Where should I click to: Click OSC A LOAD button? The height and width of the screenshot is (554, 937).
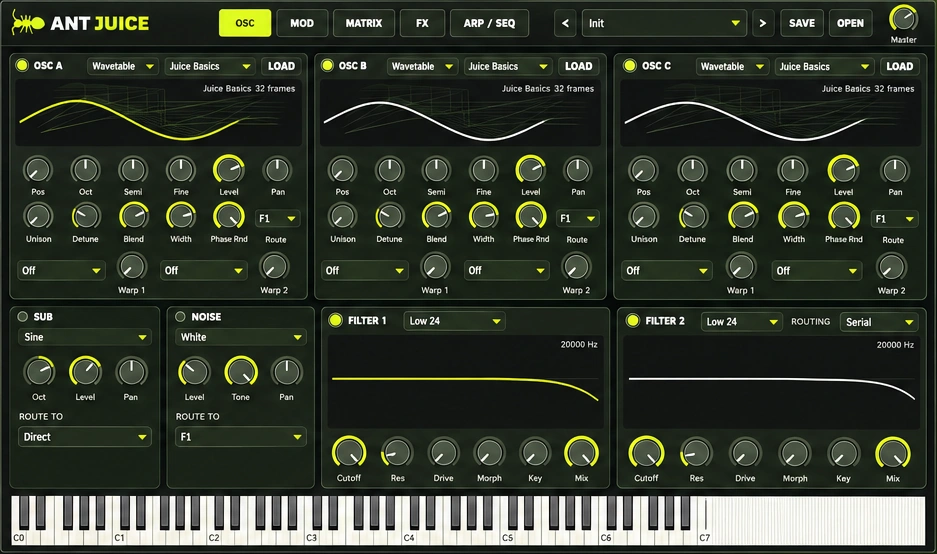[x=281, y=66]
